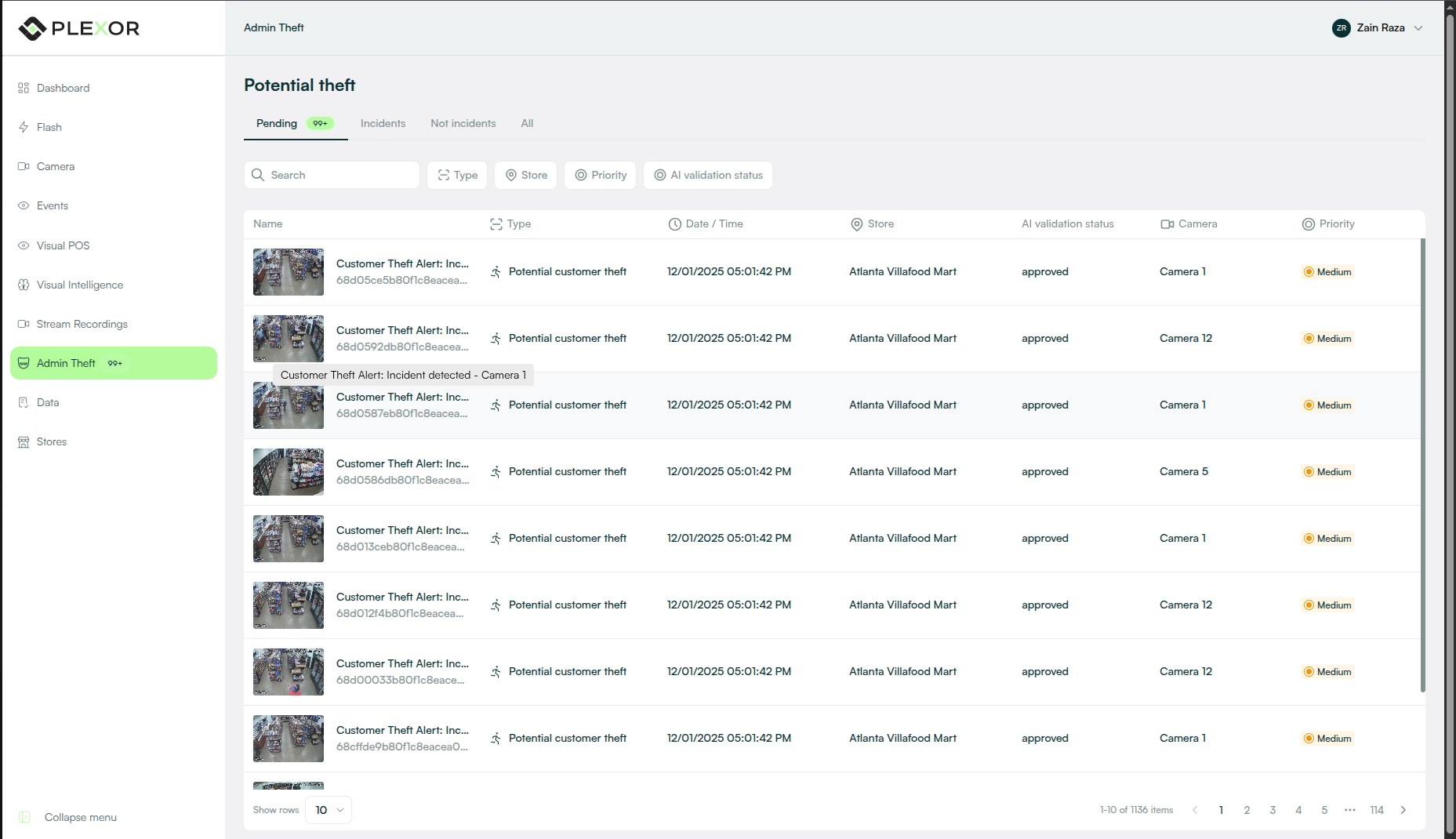
Task: Open Stream Recordings icon in sidebar
Action: pos(24,324)
